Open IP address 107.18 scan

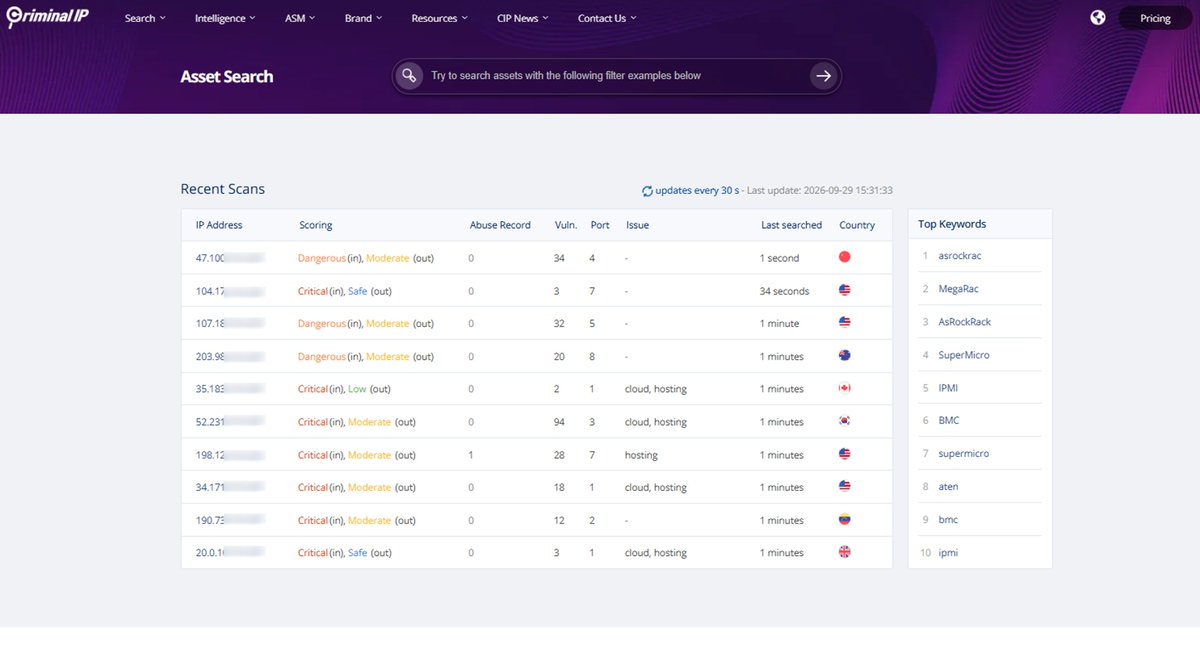pyautogui.click(x=229, y=323)
